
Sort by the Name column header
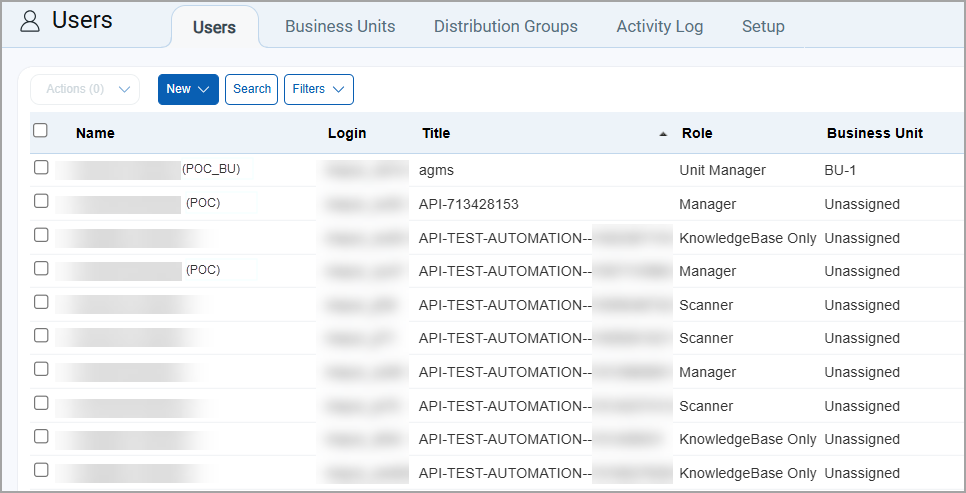95,133
